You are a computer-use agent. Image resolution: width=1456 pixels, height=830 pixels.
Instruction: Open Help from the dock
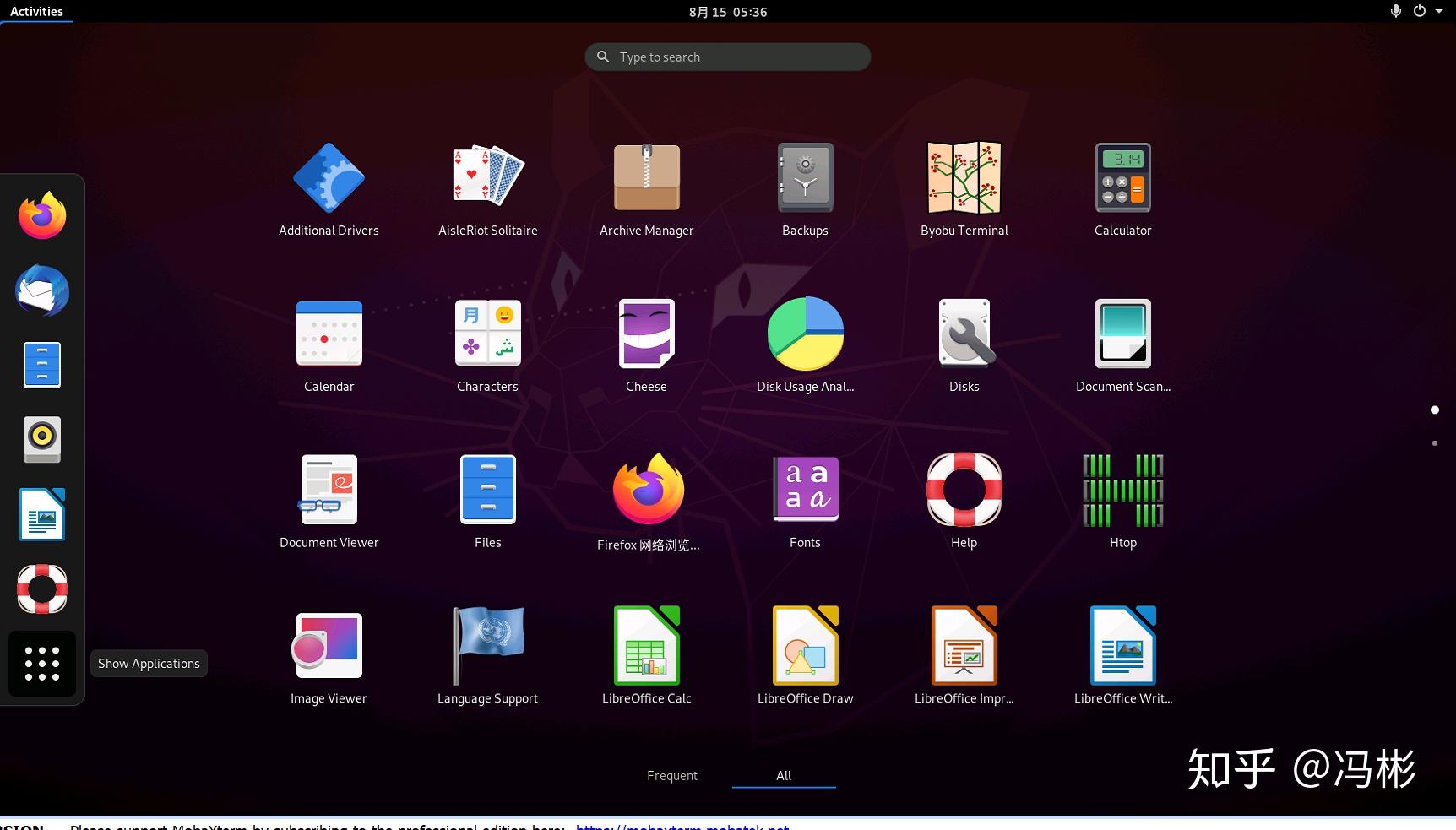tap(42, 589)
